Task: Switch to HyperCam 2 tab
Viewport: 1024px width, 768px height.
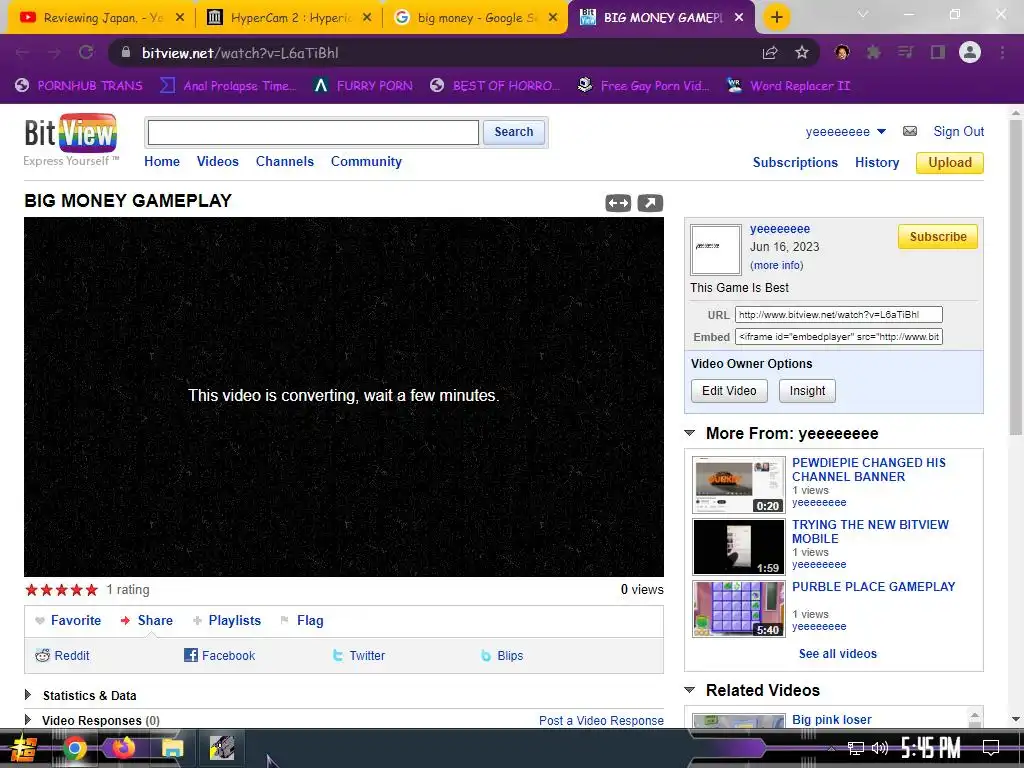Action: coord(289,18)
